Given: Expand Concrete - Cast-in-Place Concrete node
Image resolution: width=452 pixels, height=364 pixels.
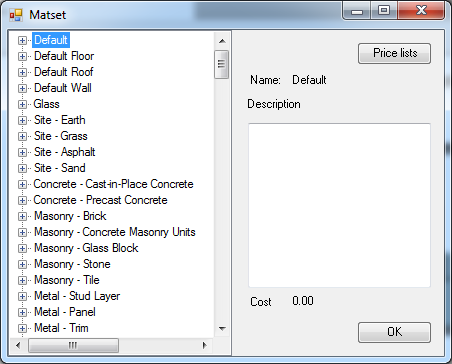Looking at the screenshot, I should 22,184.
